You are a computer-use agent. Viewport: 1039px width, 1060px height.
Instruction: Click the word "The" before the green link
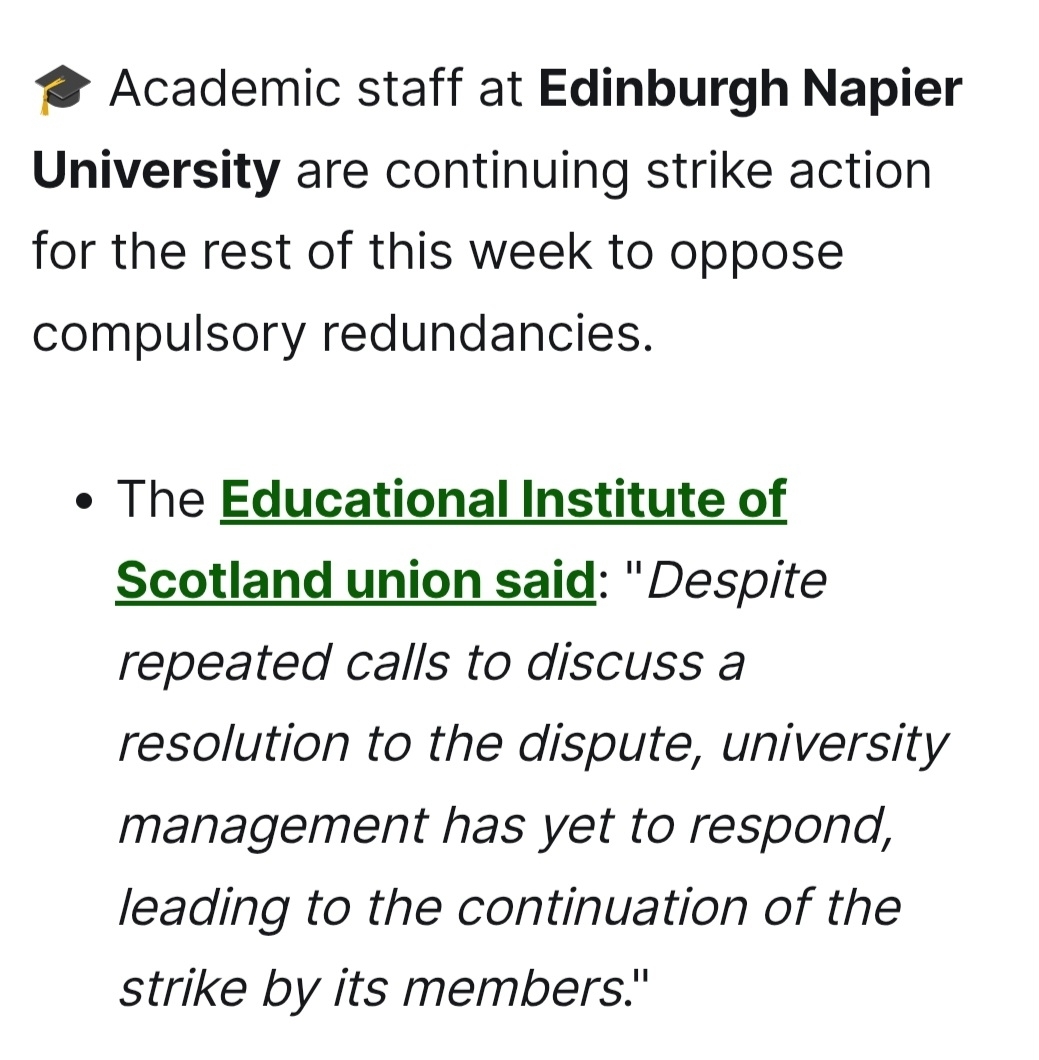(x=161, y=499)
